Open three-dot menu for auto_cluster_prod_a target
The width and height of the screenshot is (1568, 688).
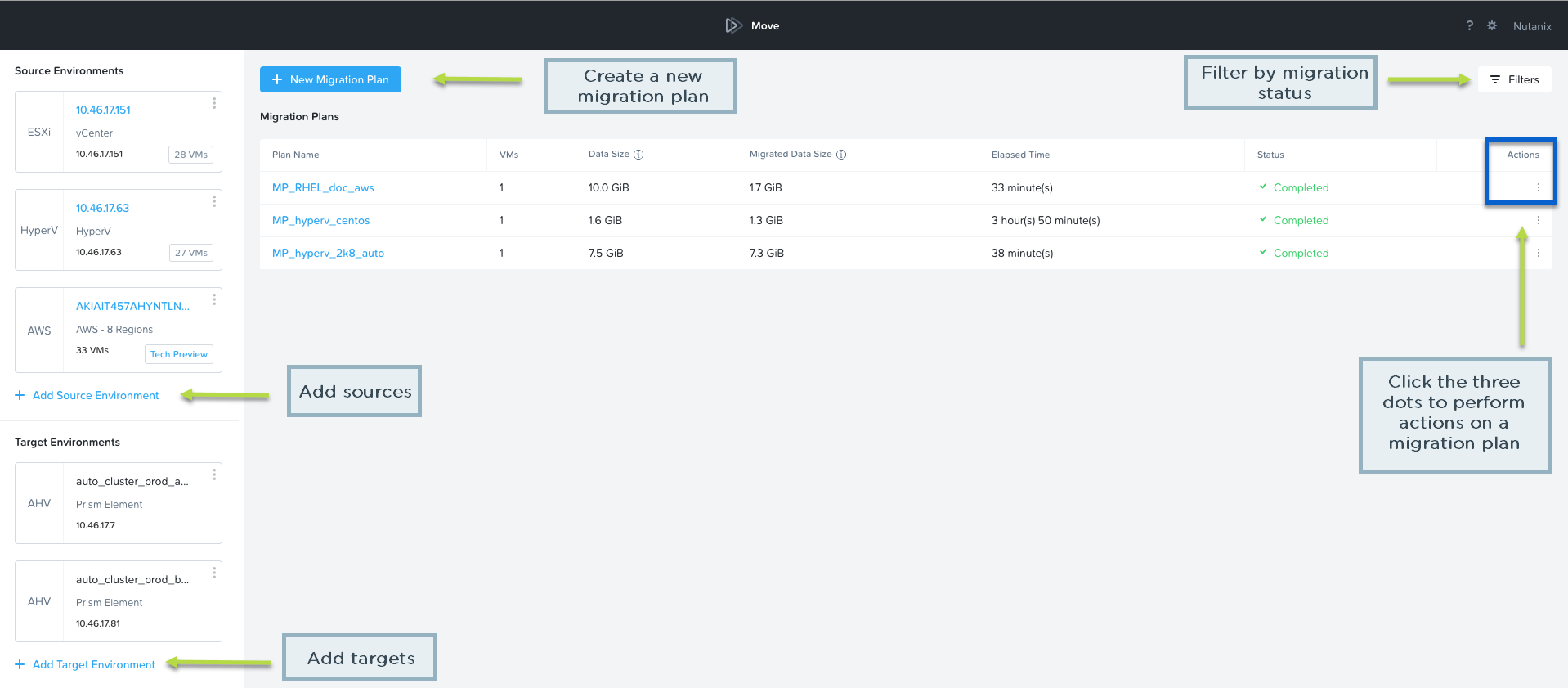pos(214,474)
